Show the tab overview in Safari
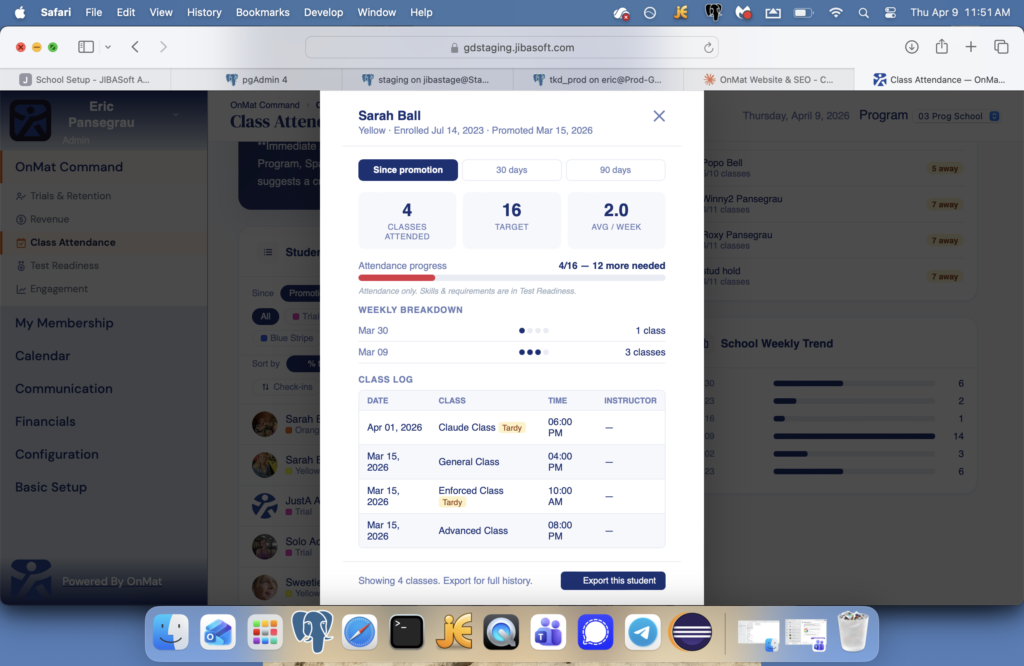The width and height of the screenshot is (1024, 666). pyautogui.click(x=1000, y=47)
